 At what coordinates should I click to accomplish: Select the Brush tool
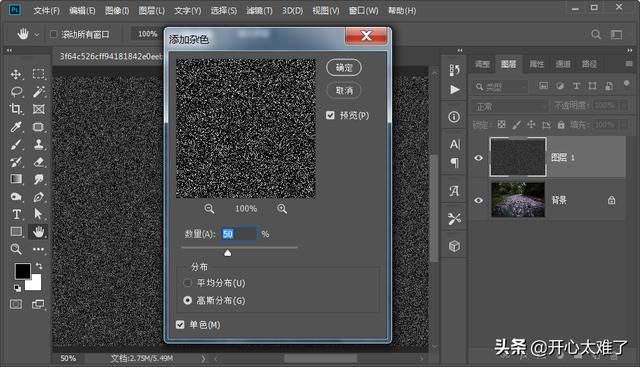coord(16,145)
